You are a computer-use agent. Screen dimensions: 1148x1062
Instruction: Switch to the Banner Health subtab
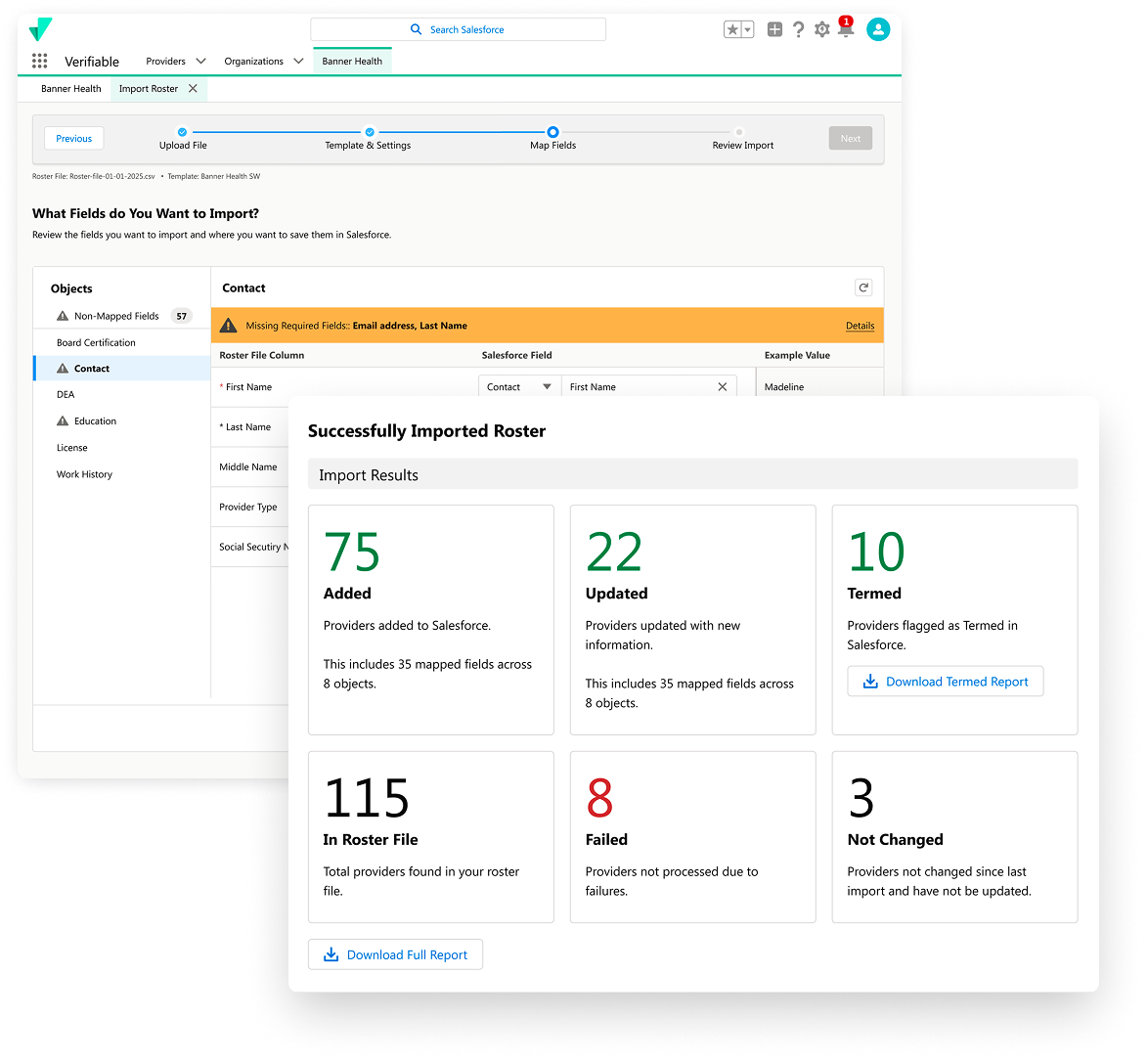tap(71, 89)
